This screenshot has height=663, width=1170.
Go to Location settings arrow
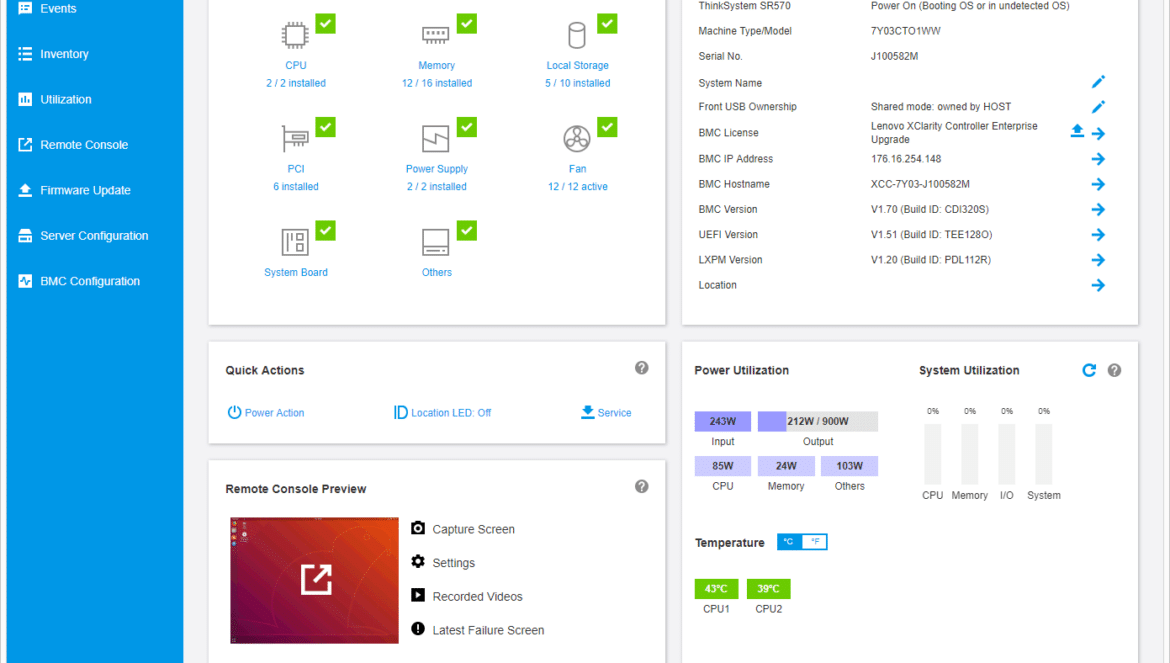pos(1098,286)
